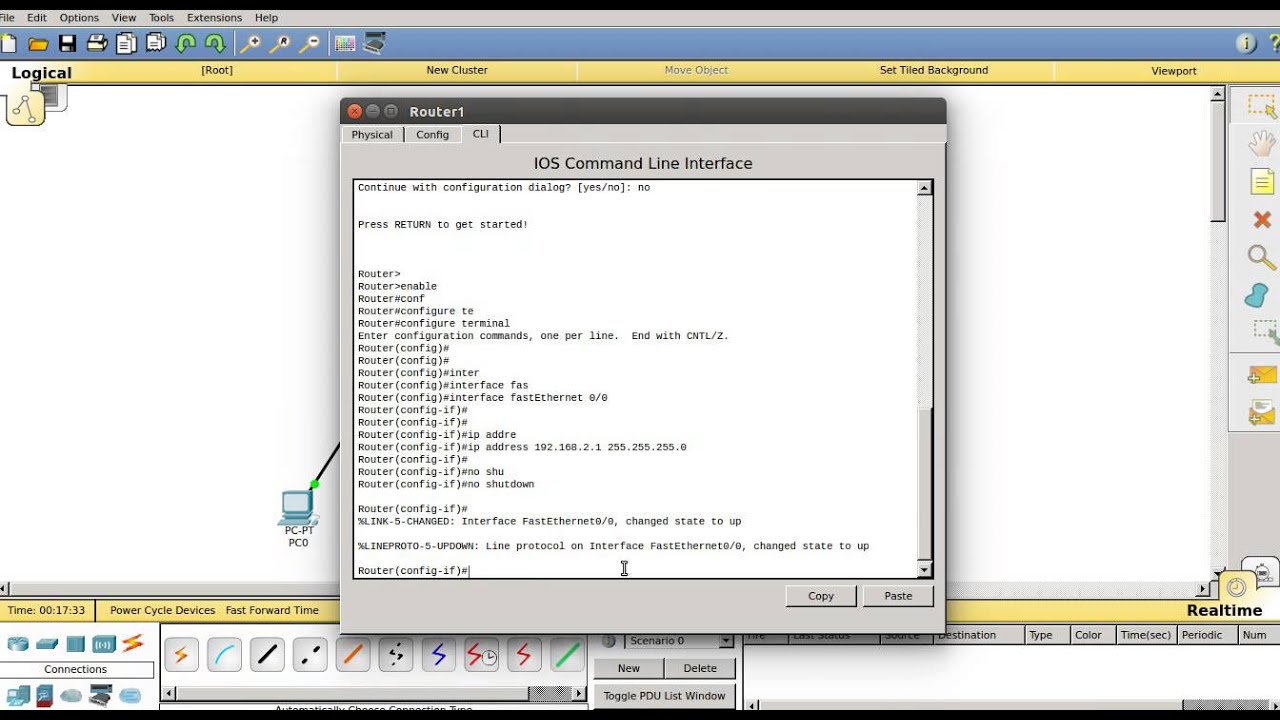Image resolution: width=1280 pixels, height=720 pixels.
Task: Select WAN Emulation cloud category
Action: tap(71, 695)
